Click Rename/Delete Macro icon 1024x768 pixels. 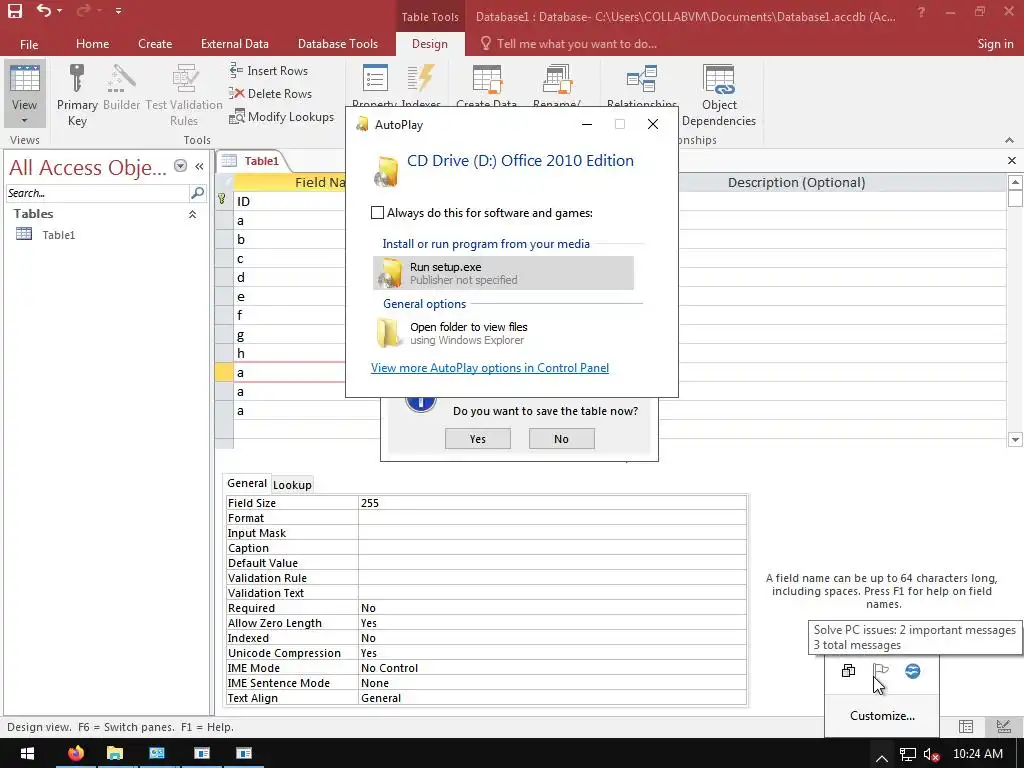point(557,78)
